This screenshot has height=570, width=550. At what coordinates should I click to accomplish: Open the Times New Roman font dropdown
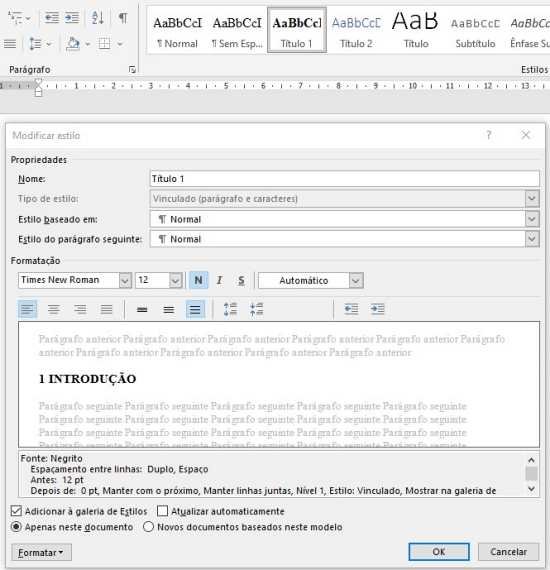[x=125, y=280]
